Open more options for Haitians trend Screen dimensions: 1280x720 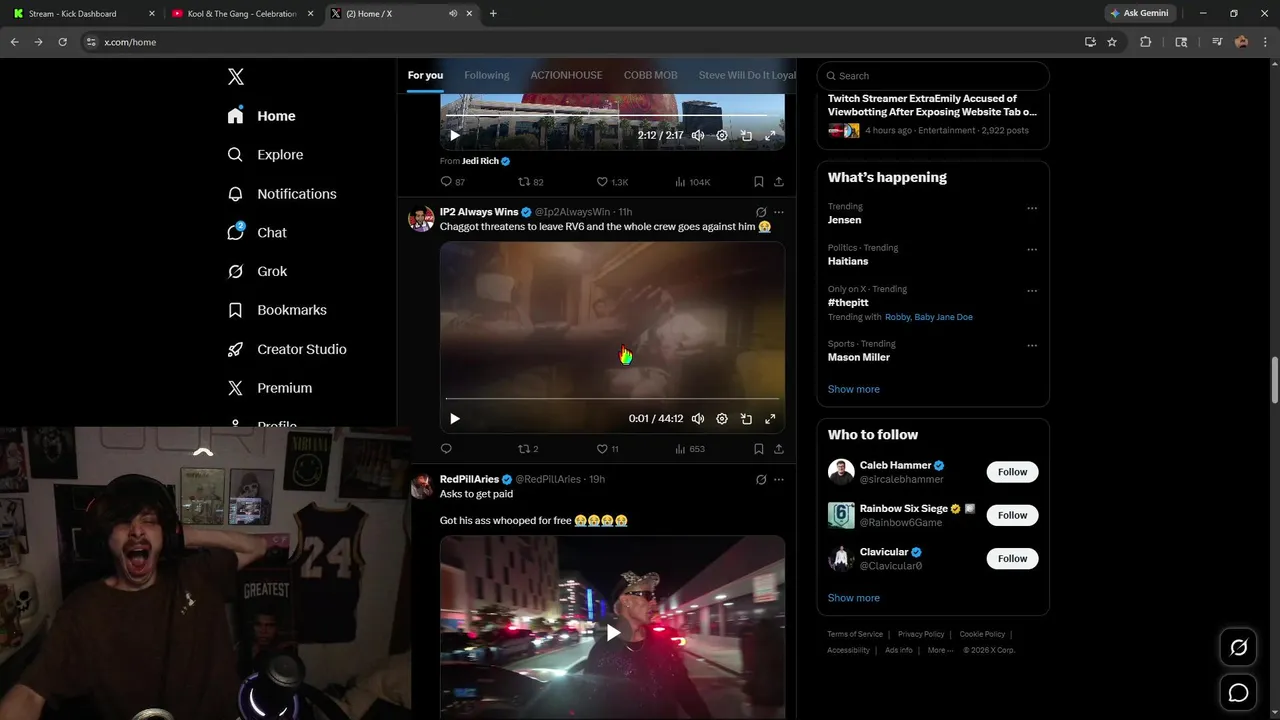pyautogui.click(x=1032, y=249)
